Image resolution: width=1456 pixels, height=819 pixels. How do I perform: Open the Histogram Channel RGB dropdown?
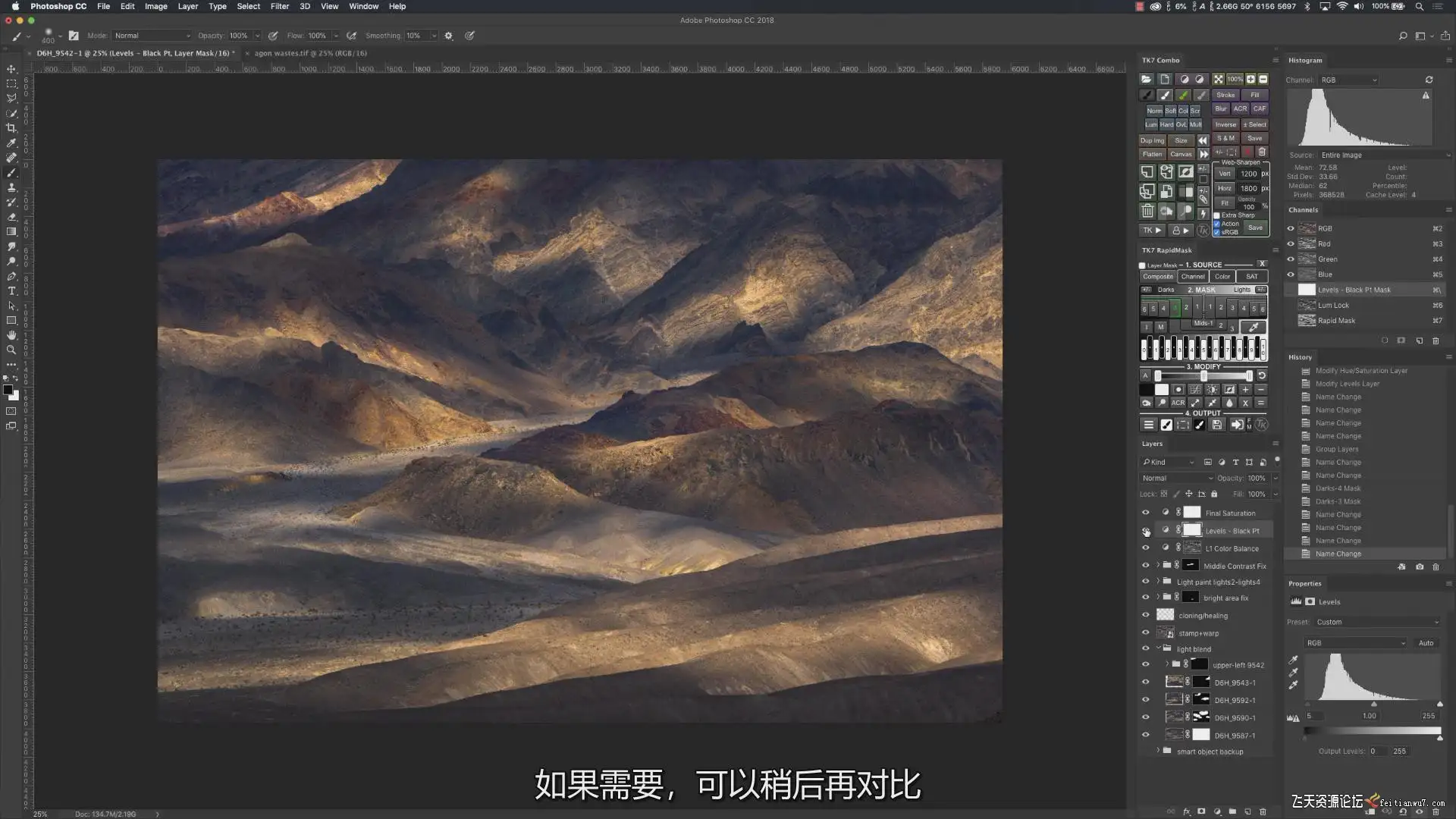[x=1348, y=80]
